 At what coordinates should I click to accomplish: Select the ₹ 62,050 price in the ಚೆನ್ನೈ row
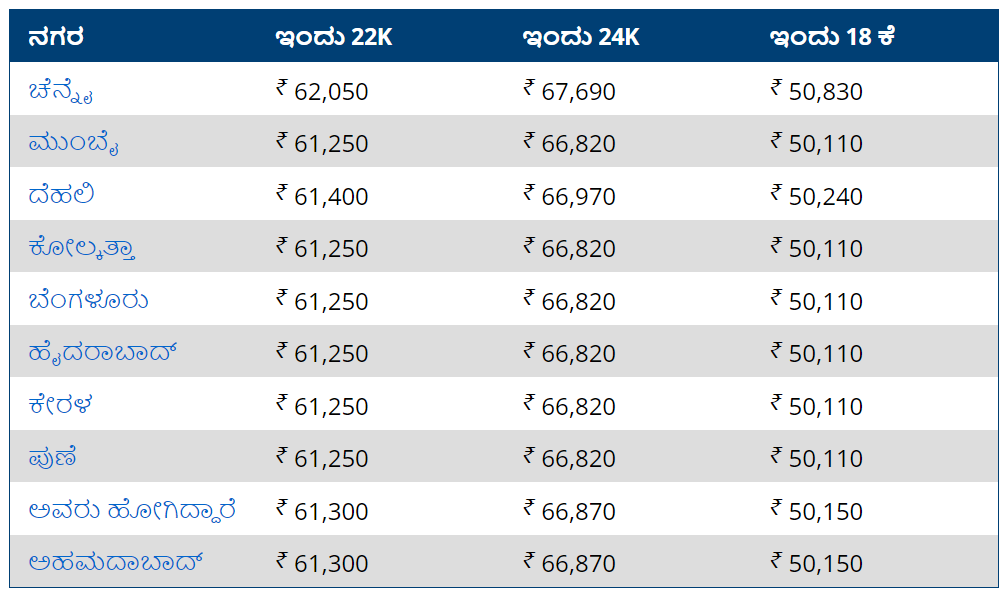pos(322,91)
